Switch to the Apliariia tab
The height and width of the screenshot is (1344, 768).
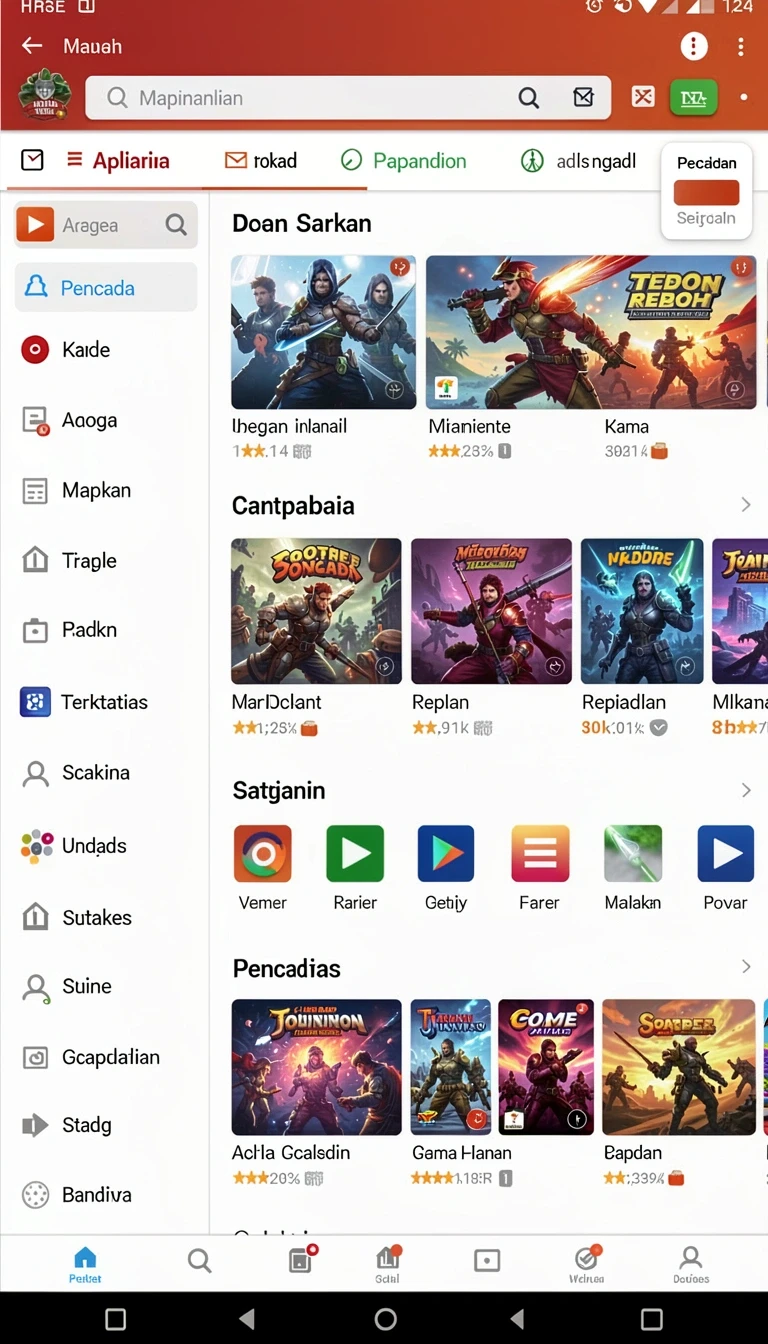(118, 161)
